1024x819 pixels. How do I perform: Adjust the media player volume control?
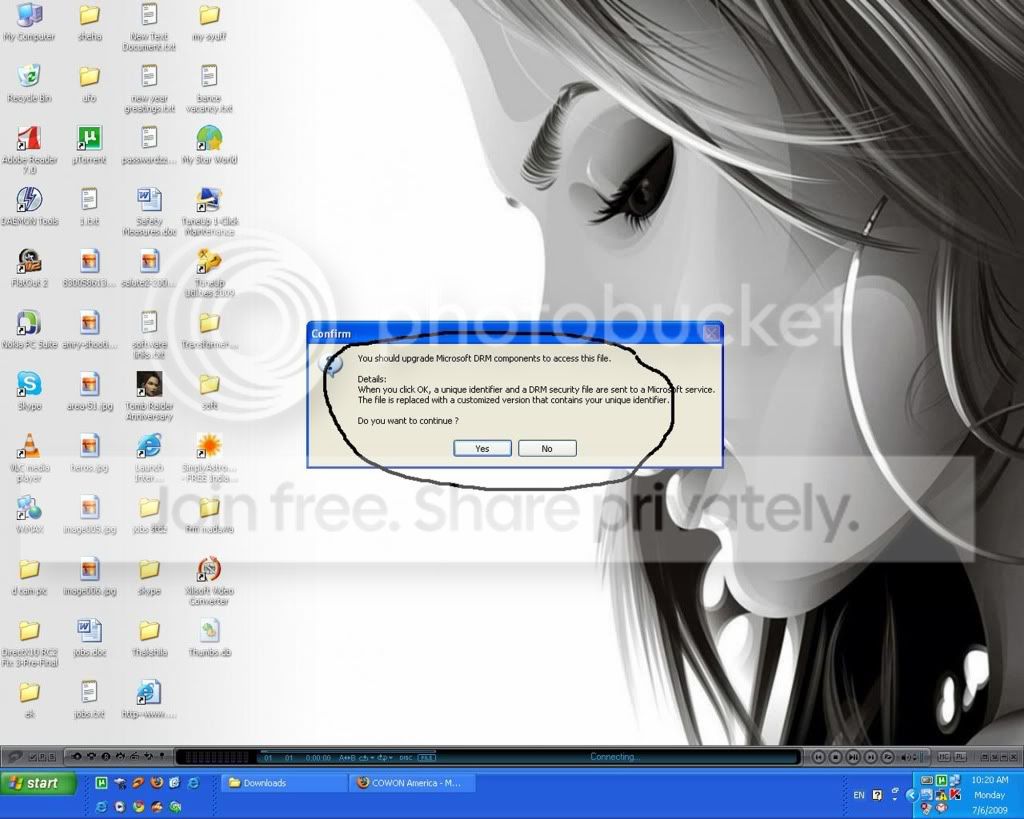[x=914, y=757]
